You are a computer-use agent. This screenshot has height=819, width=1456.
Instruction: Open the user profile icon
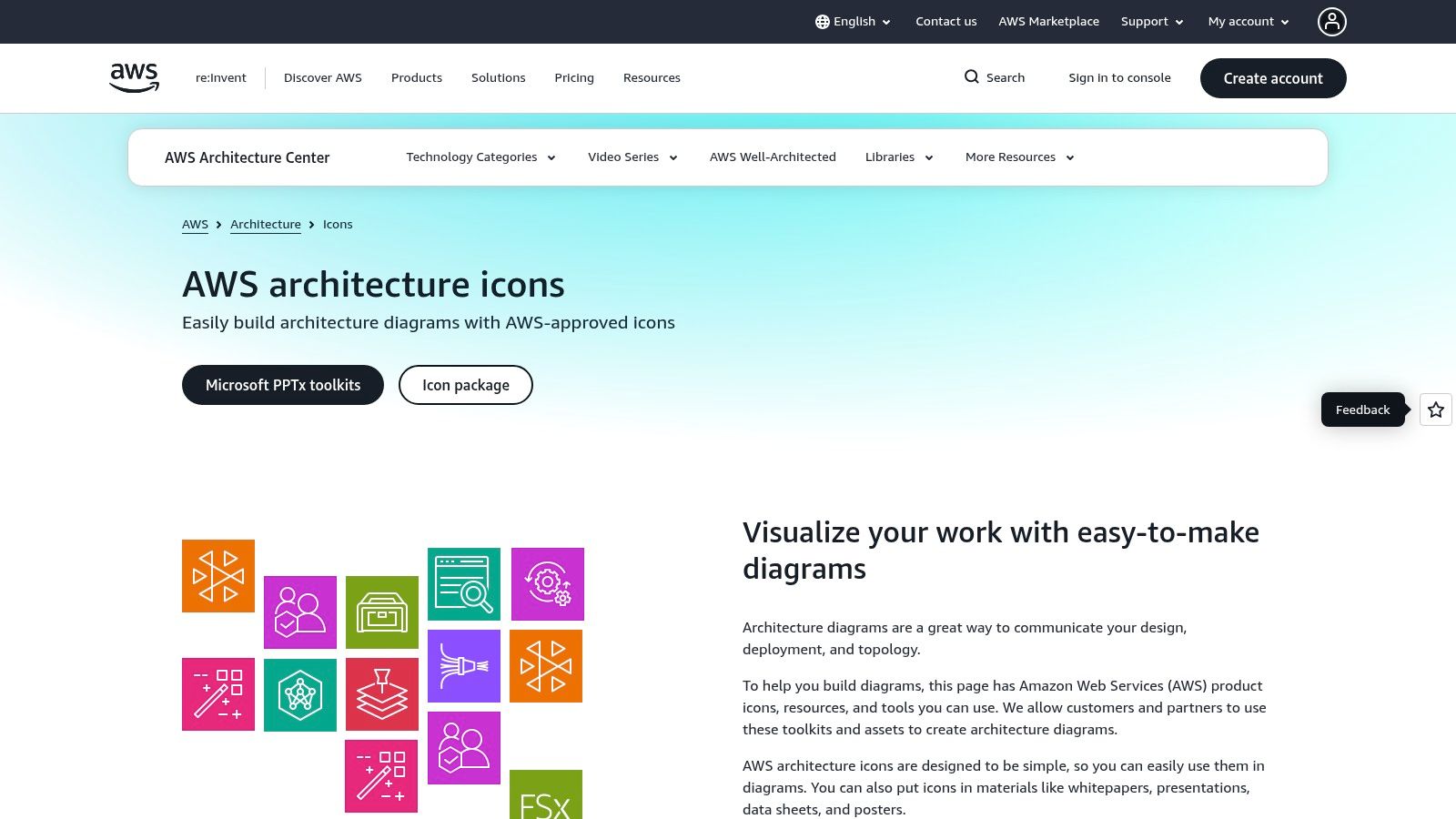(x=1331, y=22)
